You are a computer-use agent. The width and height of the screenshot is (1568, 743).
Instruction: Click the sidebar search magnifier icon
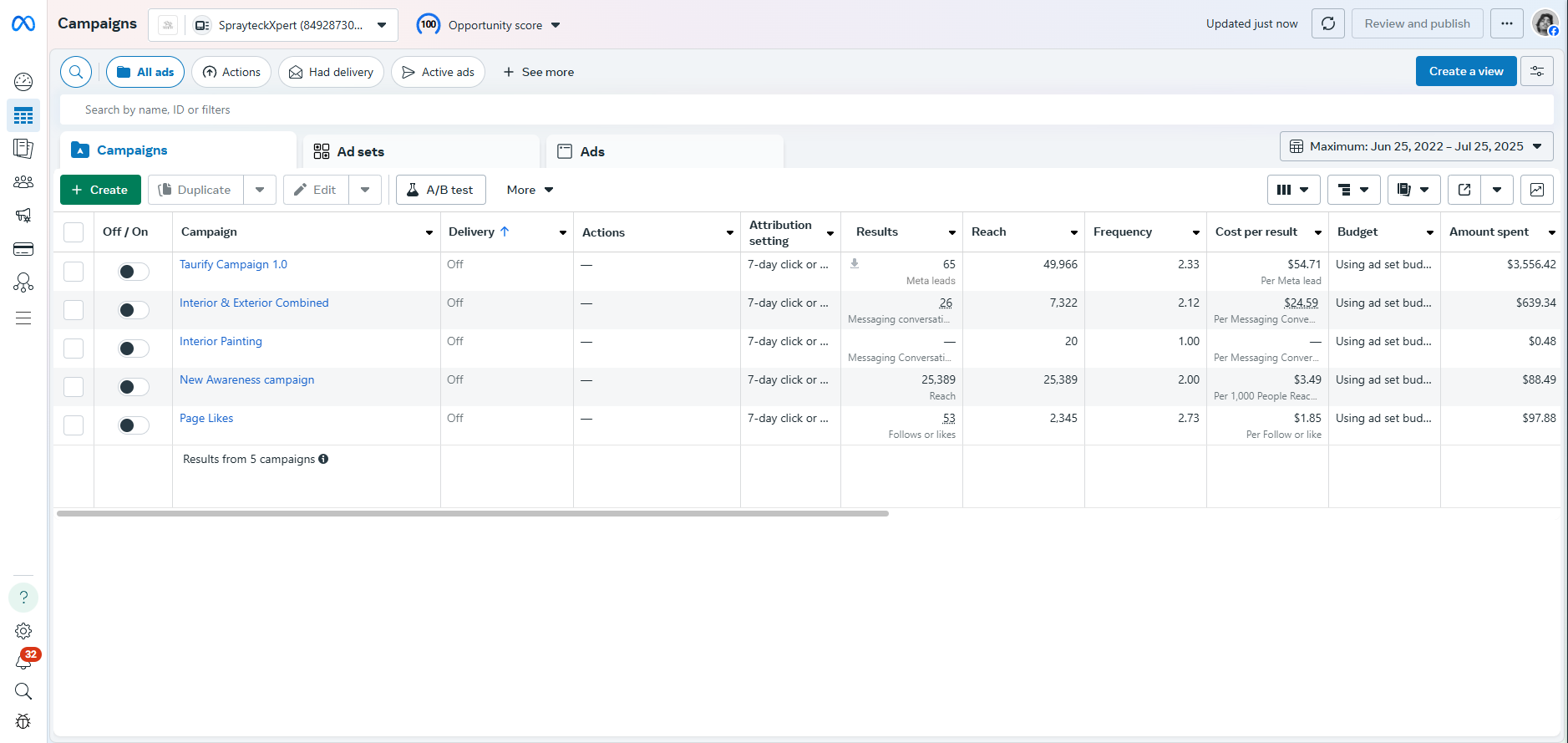[x=23, y=691]
